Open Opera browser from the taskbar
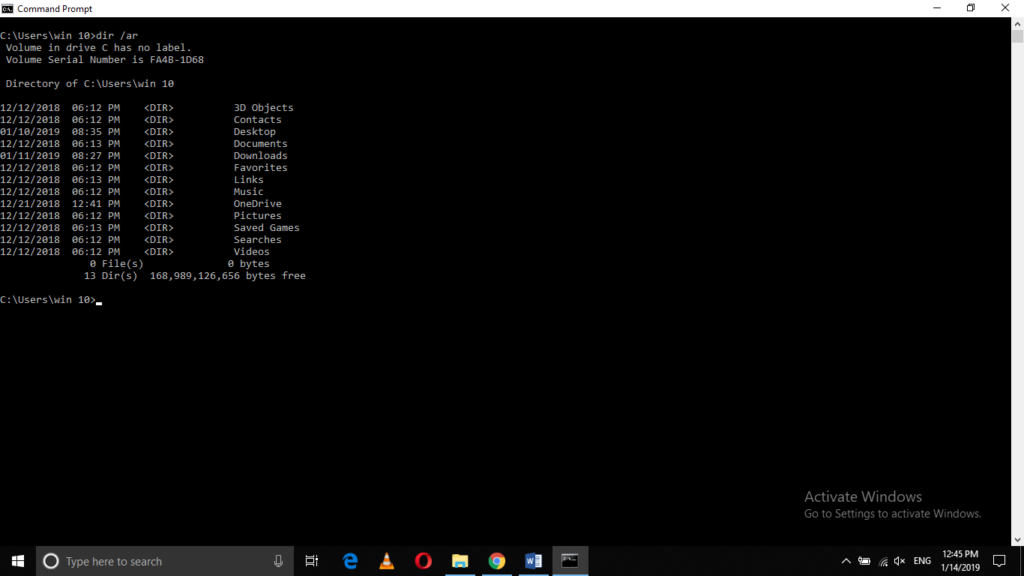Image resolution: width=1024 pixels, height=576 pixels. tap(423, 561)
